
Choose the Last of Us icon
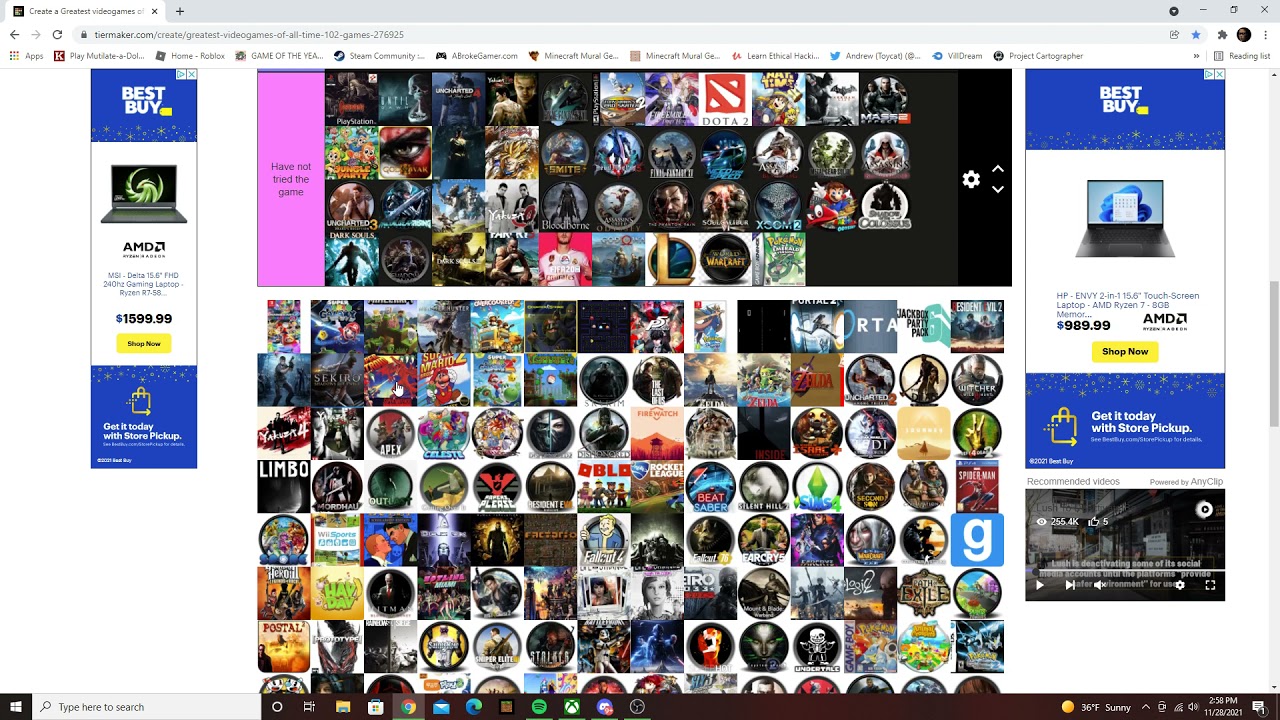[x=657, y=380]
